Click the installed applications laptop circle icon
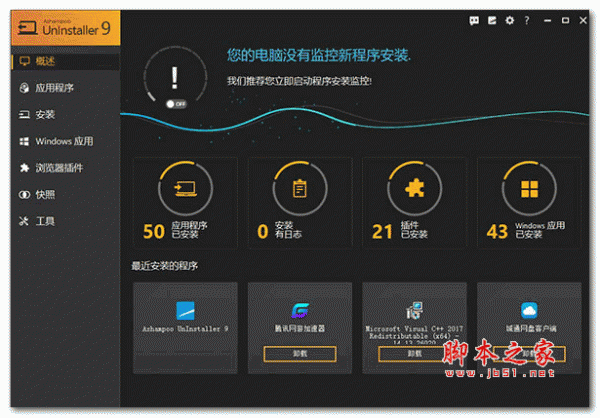 (x=185, y=188)
